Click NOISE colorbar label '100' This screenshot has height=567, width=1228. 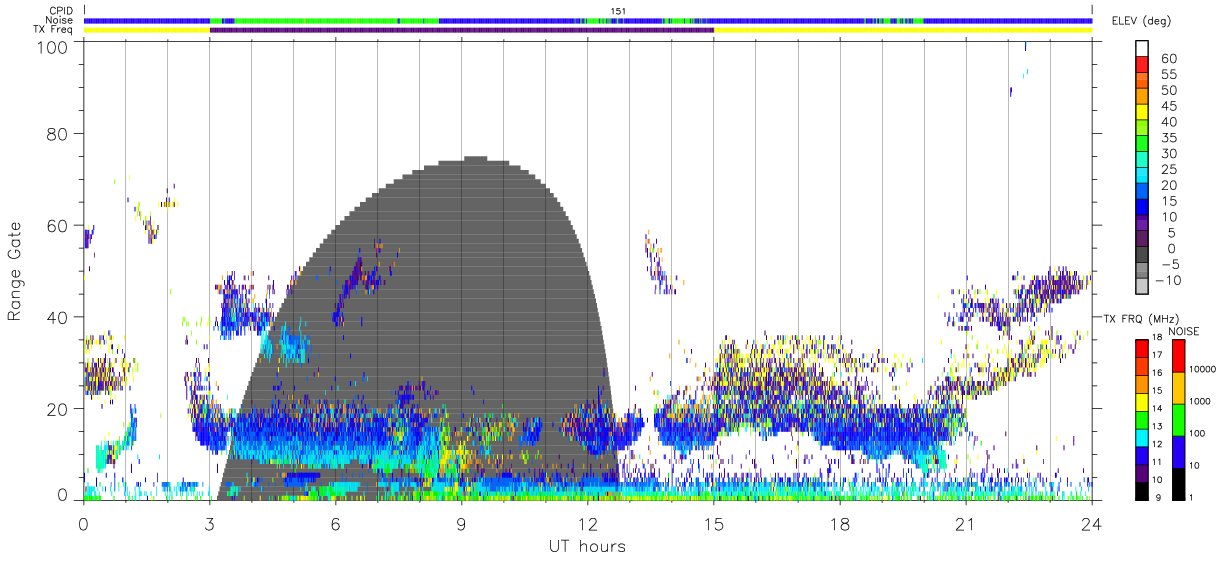point(1200,434)
